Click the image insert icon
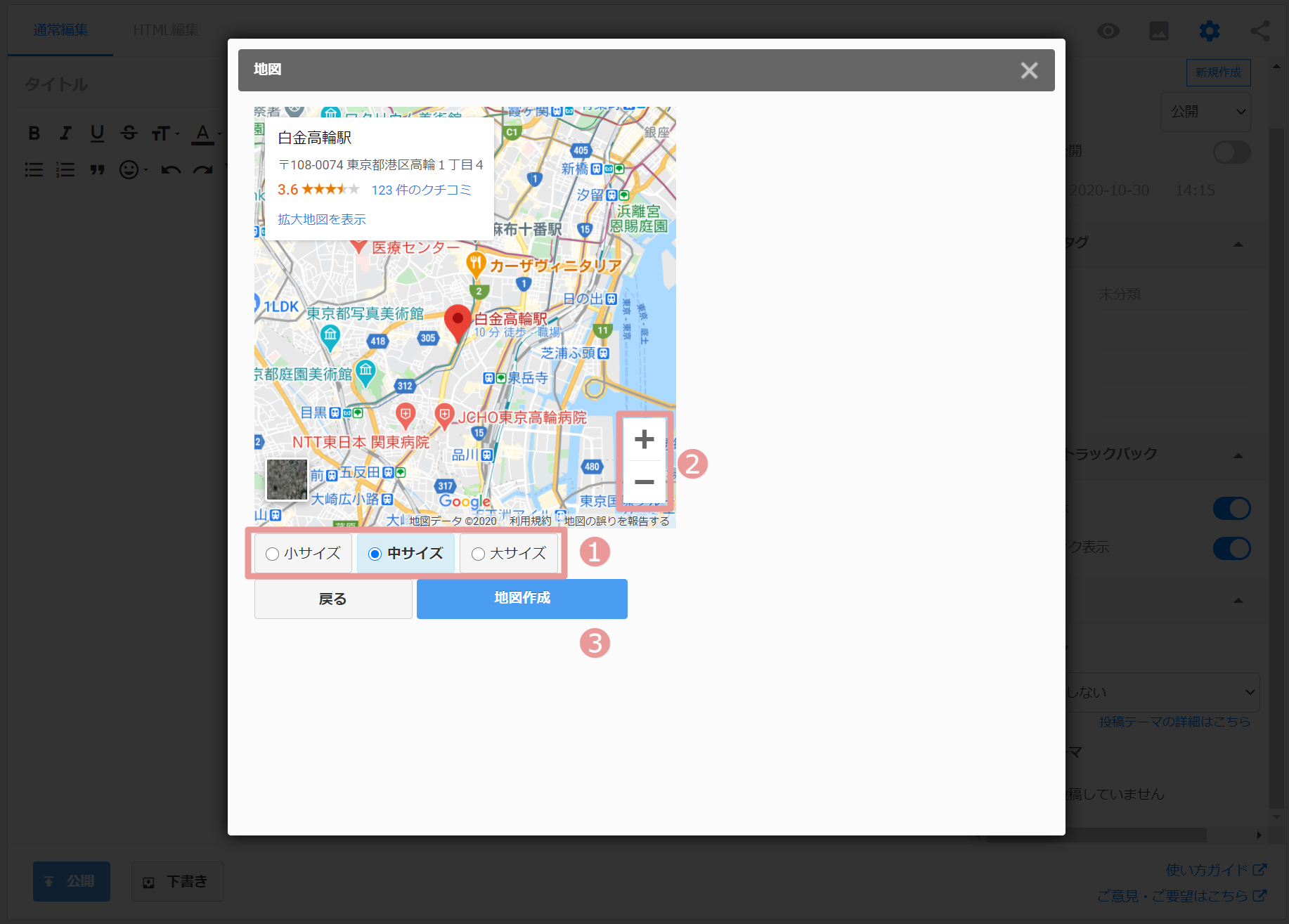Viewport: 1289px width, 924px height. (1159, 31)
